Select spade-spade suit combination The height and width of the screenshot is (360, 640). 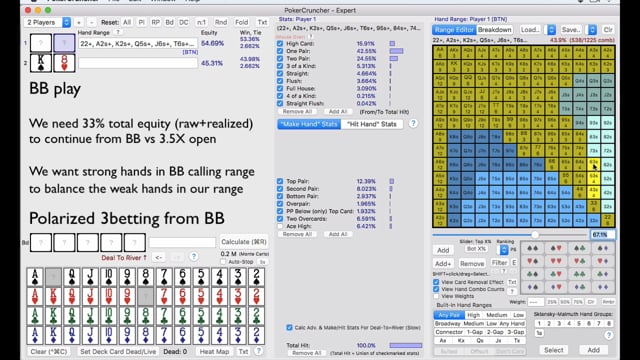[532, 248]
